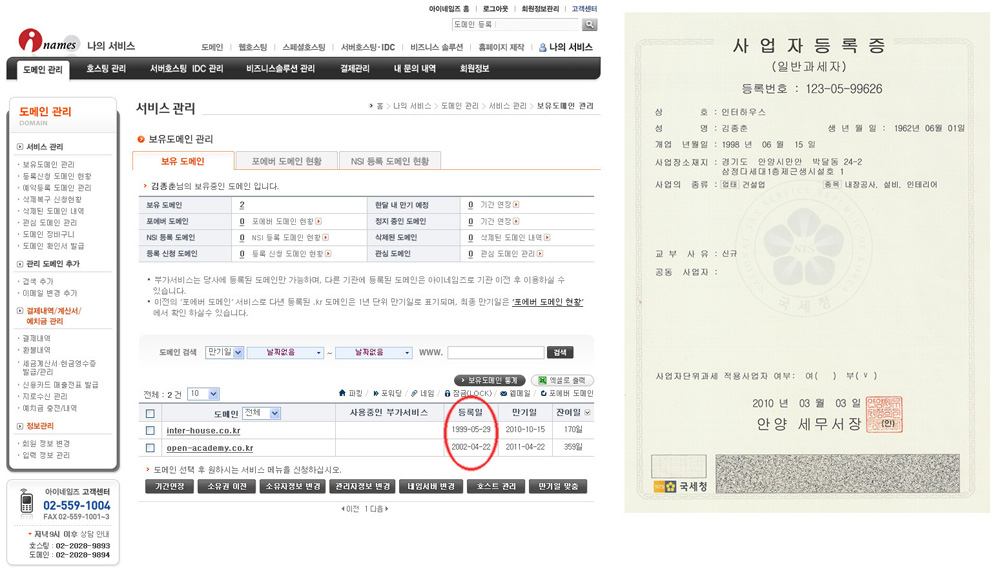Open the first 날짜없음 start date picker

click(x=285, y=353)
